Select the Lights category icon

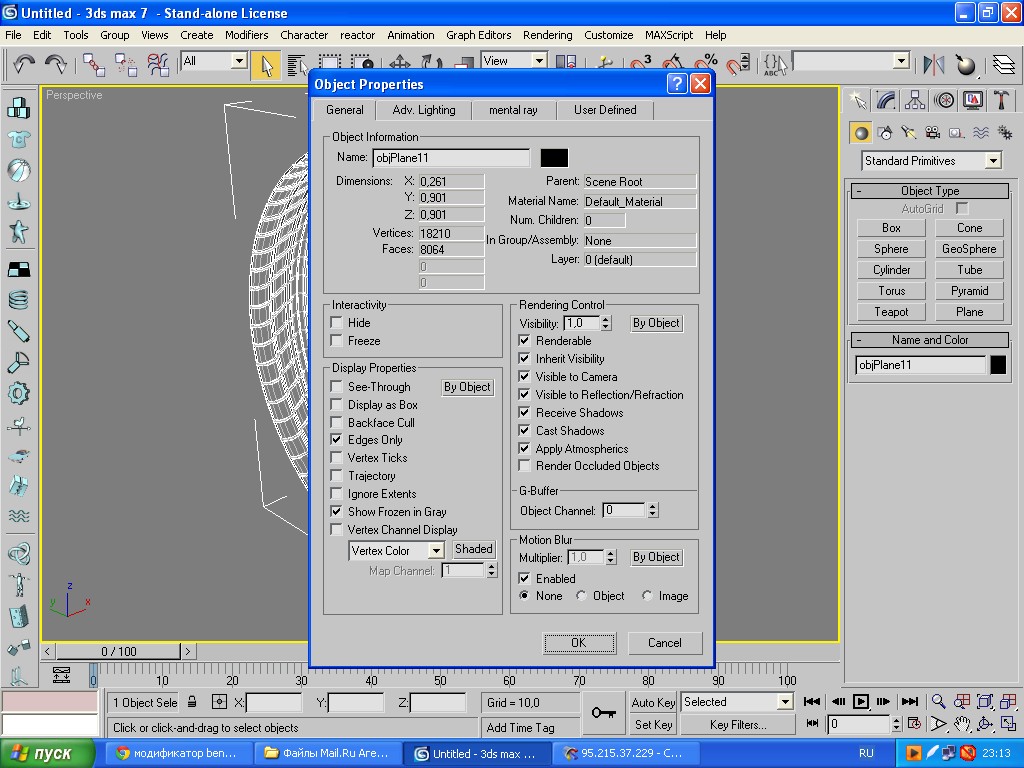pyautogui.click(x=908, y=133)
